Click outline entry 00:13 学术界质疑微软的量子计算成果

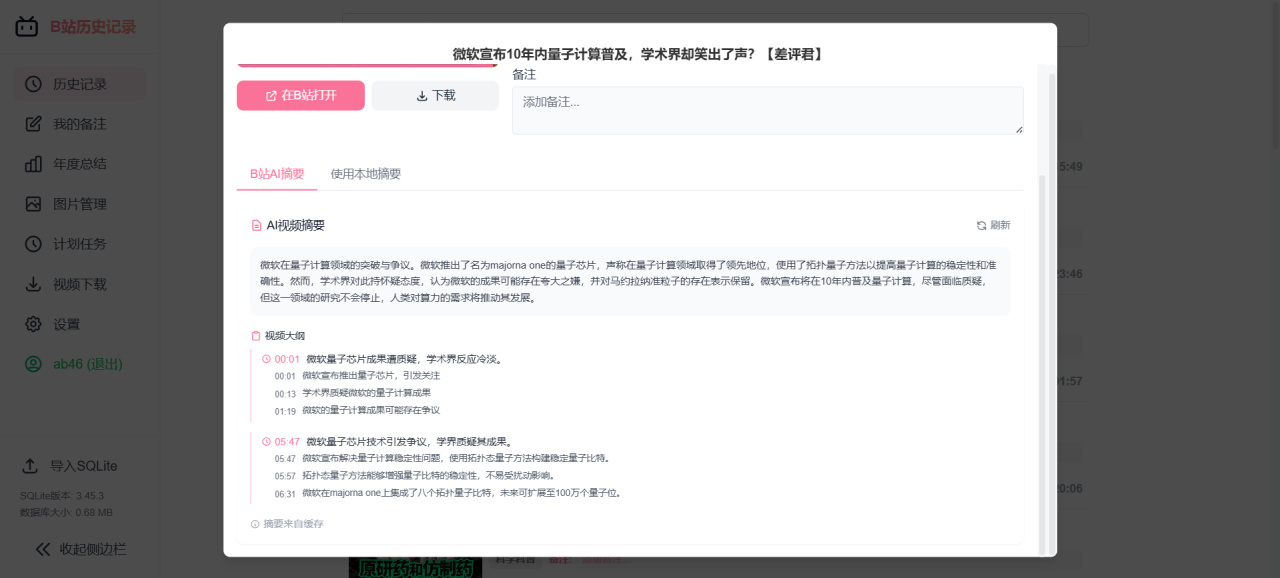click(x=353, y=393)
